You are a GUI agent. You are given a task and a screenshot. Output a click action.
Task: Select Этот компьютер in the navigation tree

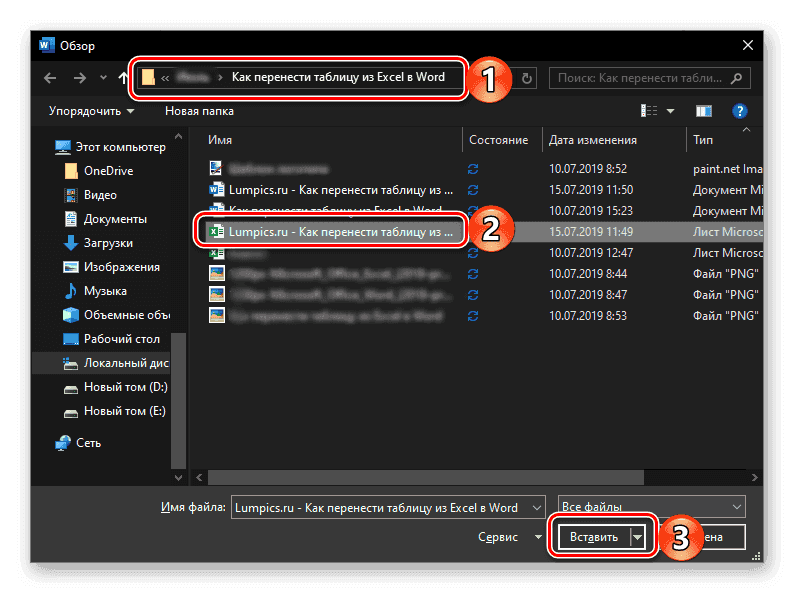coord(110,147)
